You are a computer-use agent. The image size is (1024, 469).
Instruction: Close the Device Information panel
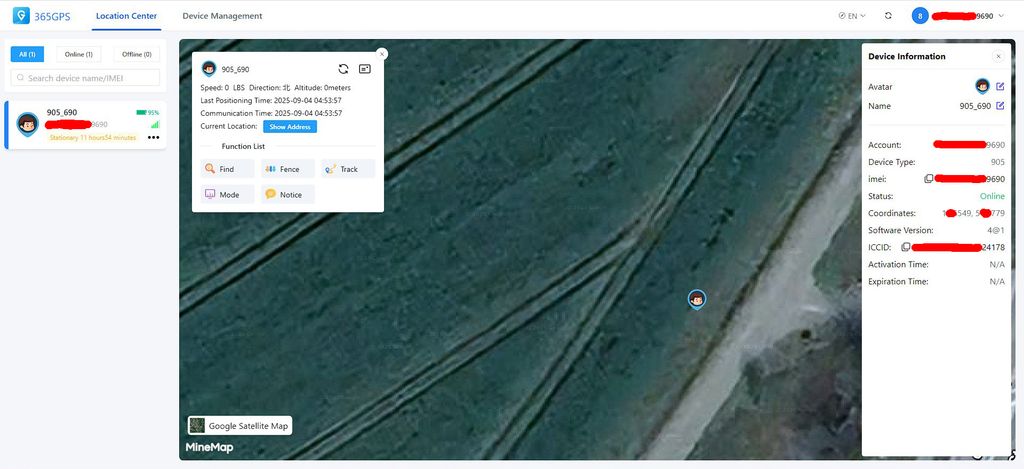point(998,56)
